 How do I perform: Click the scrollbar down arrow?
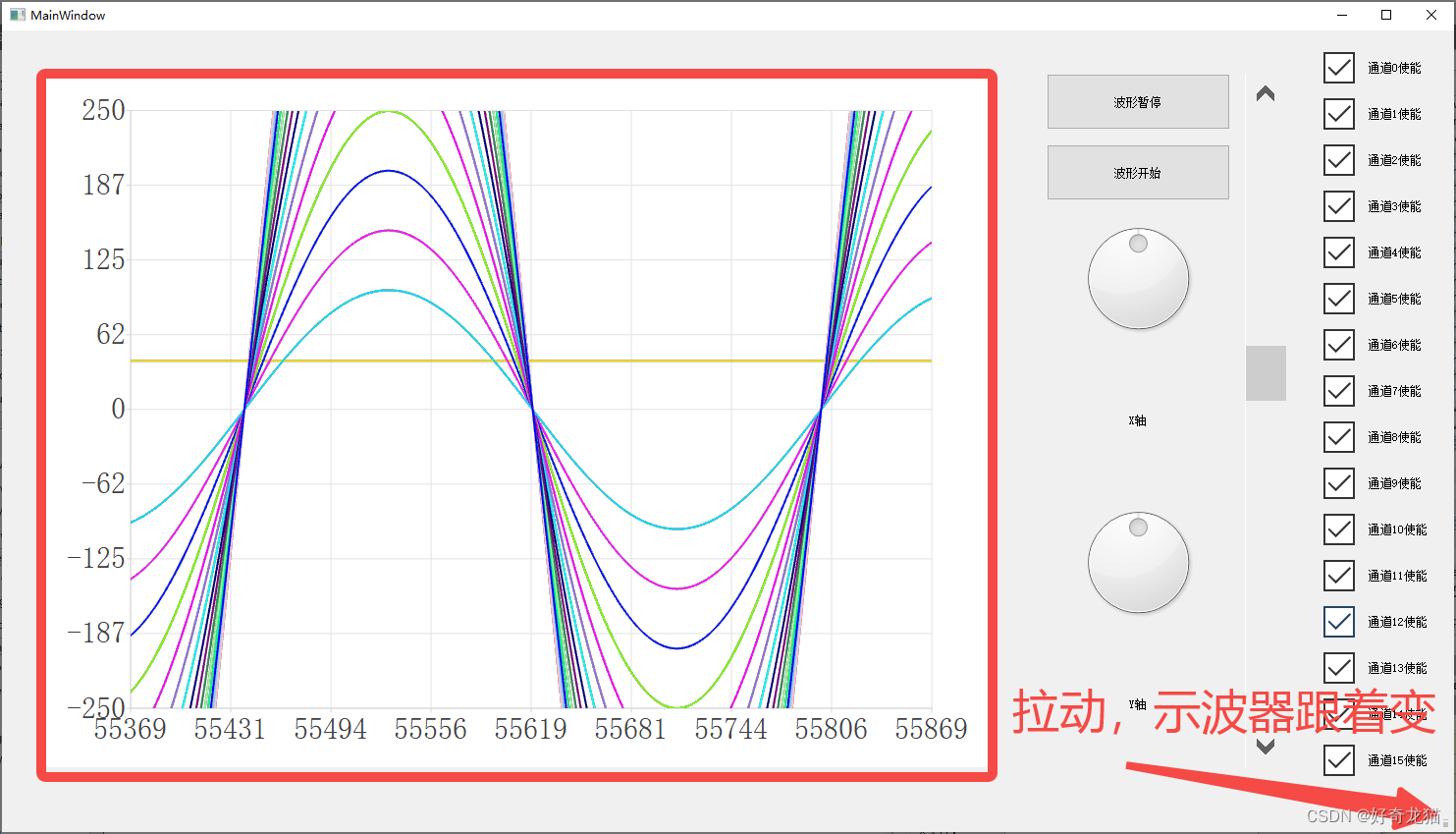[1266, 747]
